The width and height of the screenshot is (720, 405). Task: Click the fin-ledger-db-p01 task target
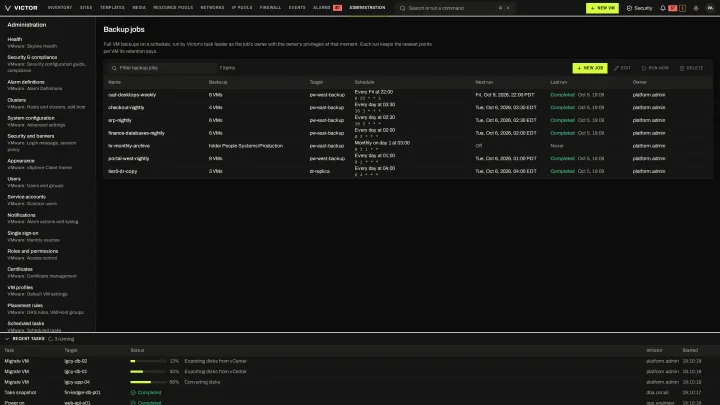click(82, 393)
